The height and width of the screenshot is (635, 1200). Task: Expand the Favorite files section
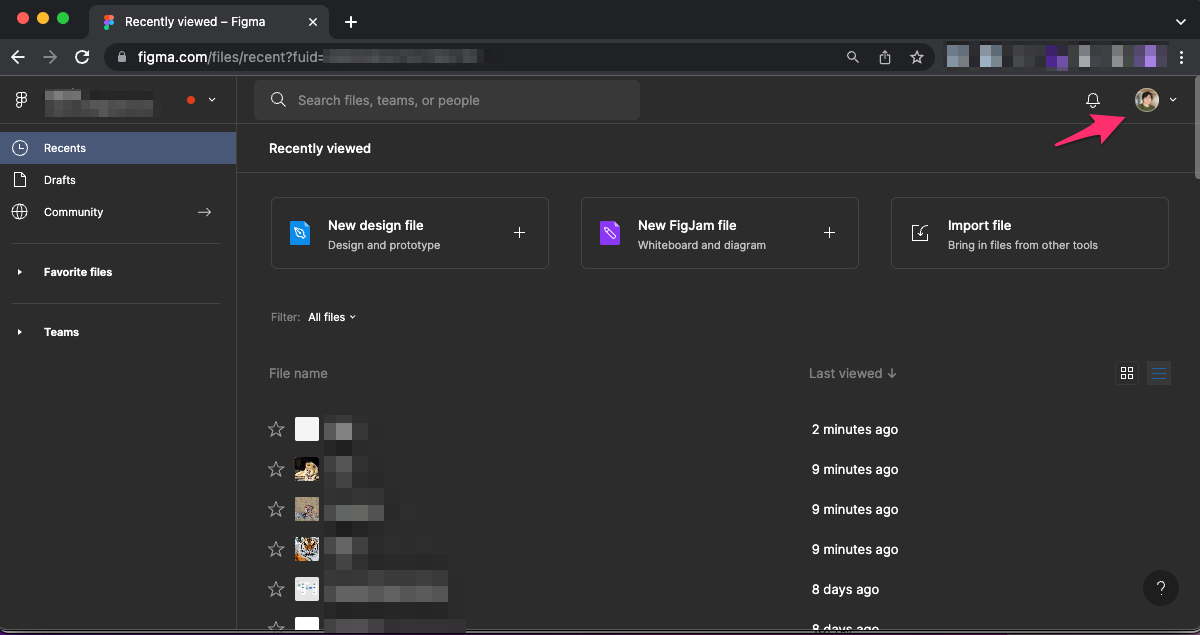click(19, 272)
